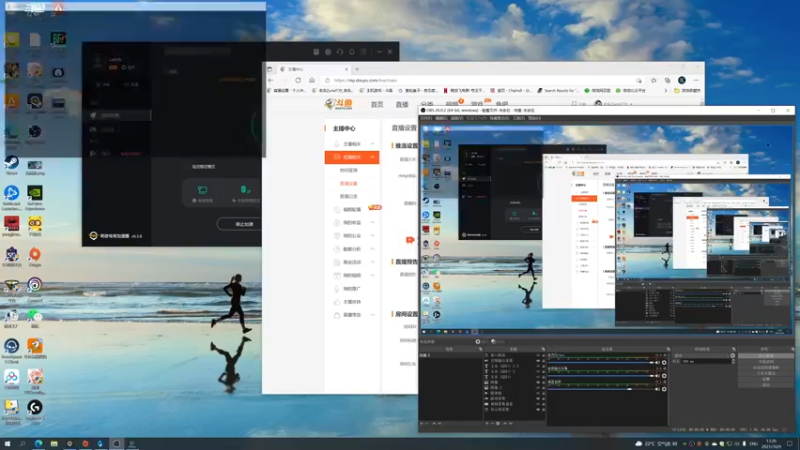Adjust third mixer channel volume slider
Screen dimensions: 800x450
[601, 389]
